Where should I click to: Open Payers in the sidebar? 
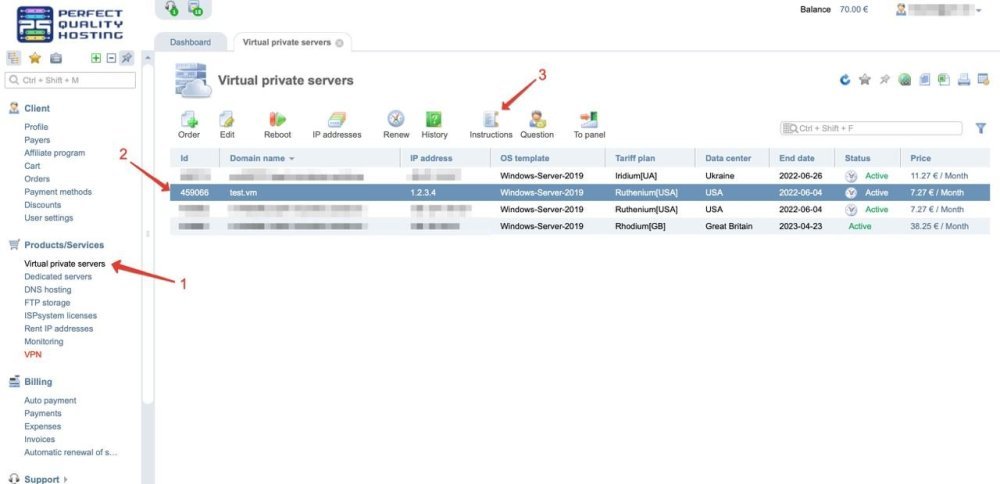click(x=37, y=140)
